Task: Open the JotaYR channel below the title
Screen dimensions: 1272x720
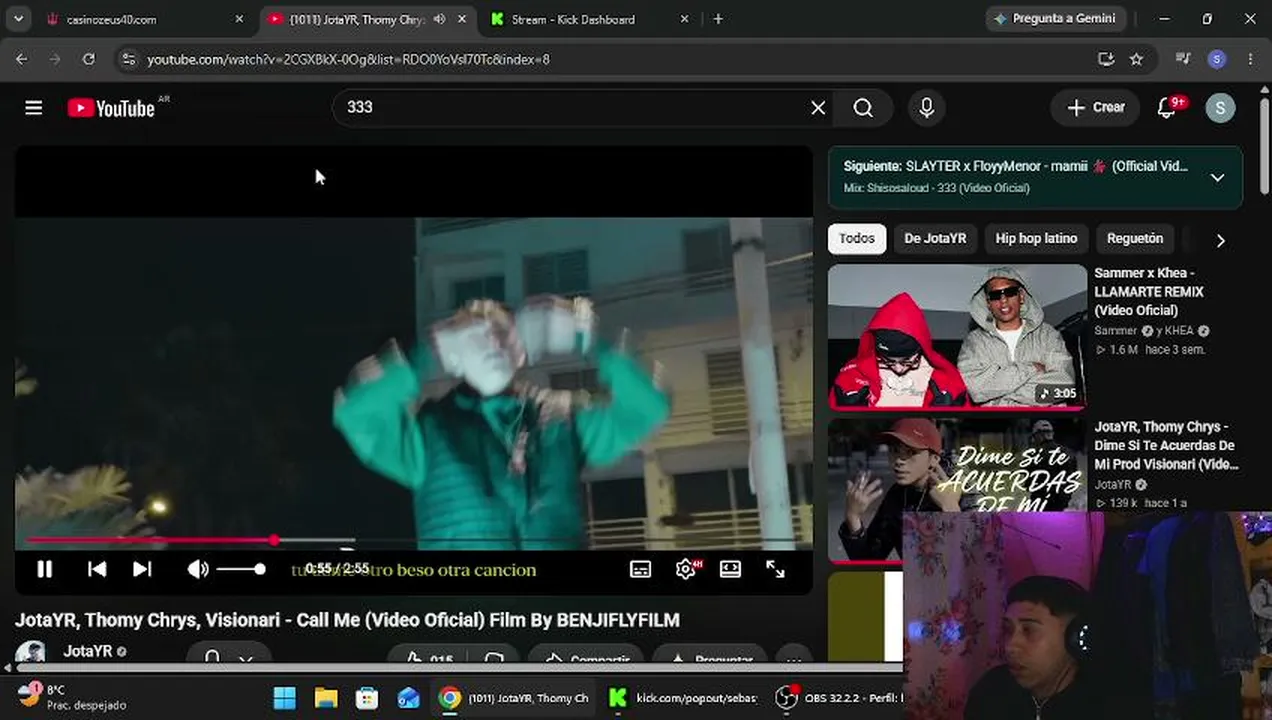Action: point(87,651)
